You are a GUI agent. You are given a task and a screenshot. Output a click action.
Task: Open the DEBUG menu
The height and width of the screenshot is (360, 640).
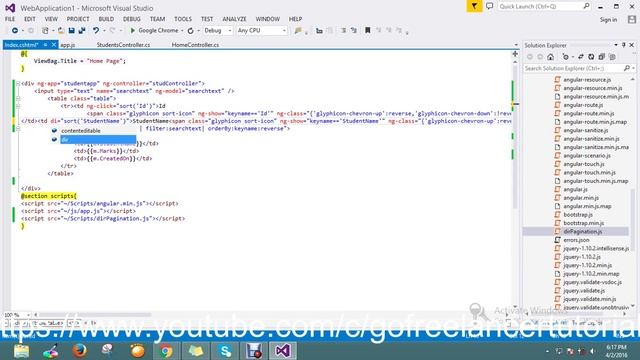(x=131, y=19)
